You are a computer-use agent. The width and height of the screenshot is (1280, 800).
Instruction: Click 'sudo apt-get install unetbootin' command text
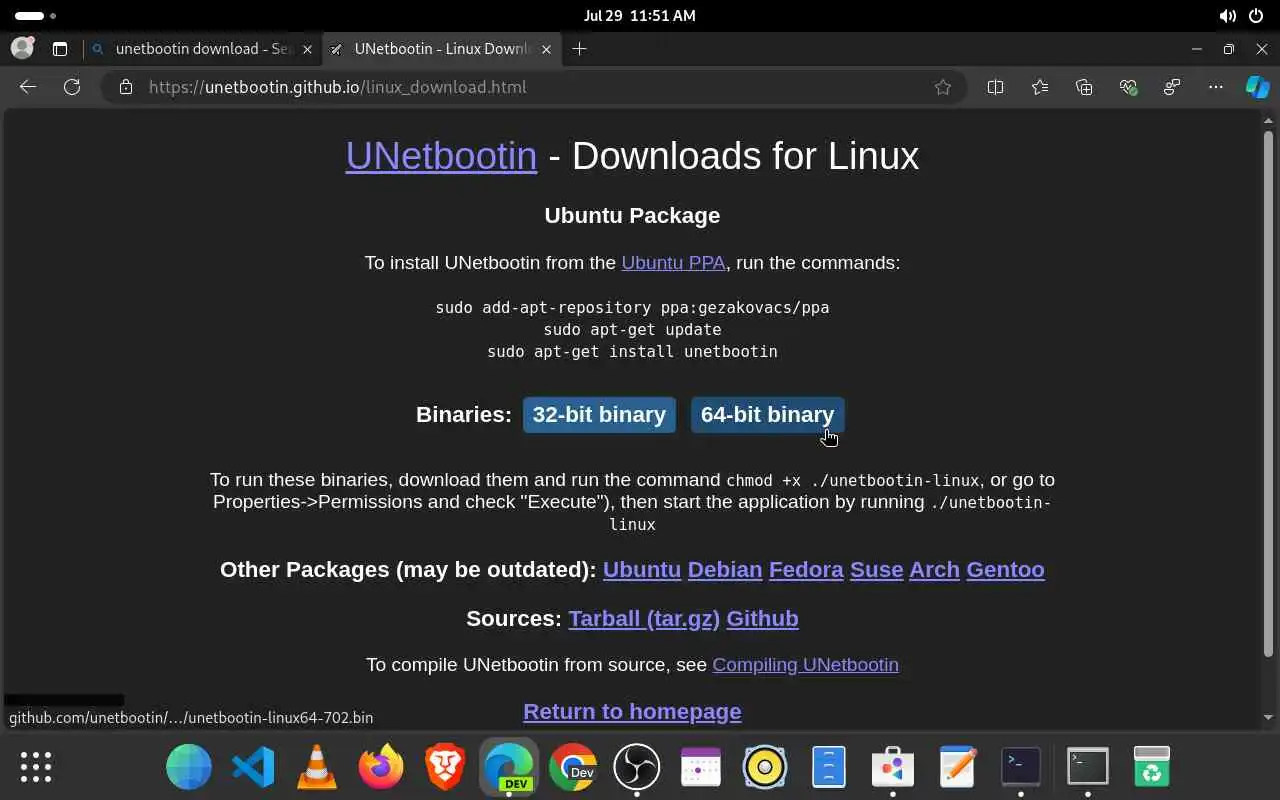pos(632,351)
